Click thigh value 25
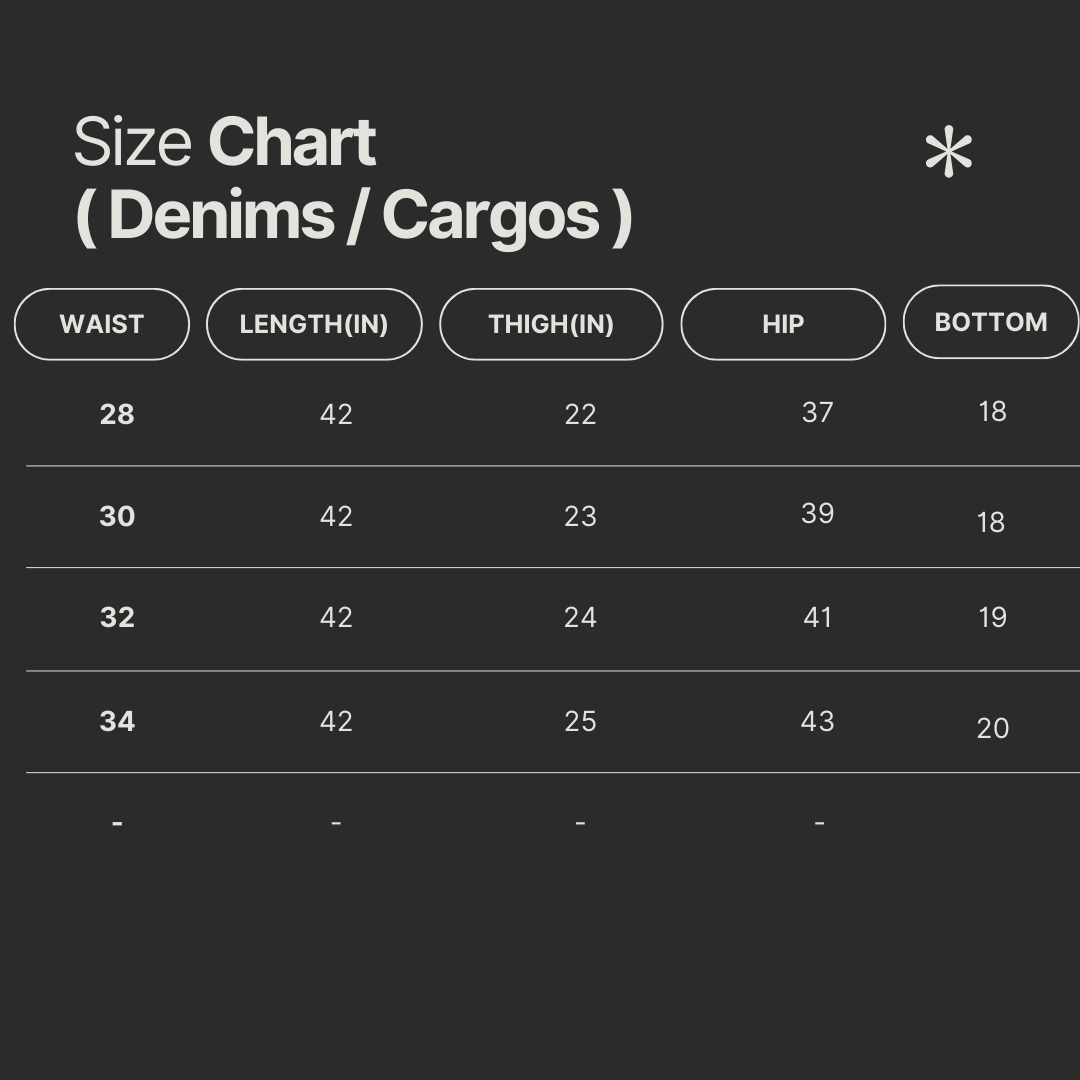1080x1080 pixels. (580, 721)
